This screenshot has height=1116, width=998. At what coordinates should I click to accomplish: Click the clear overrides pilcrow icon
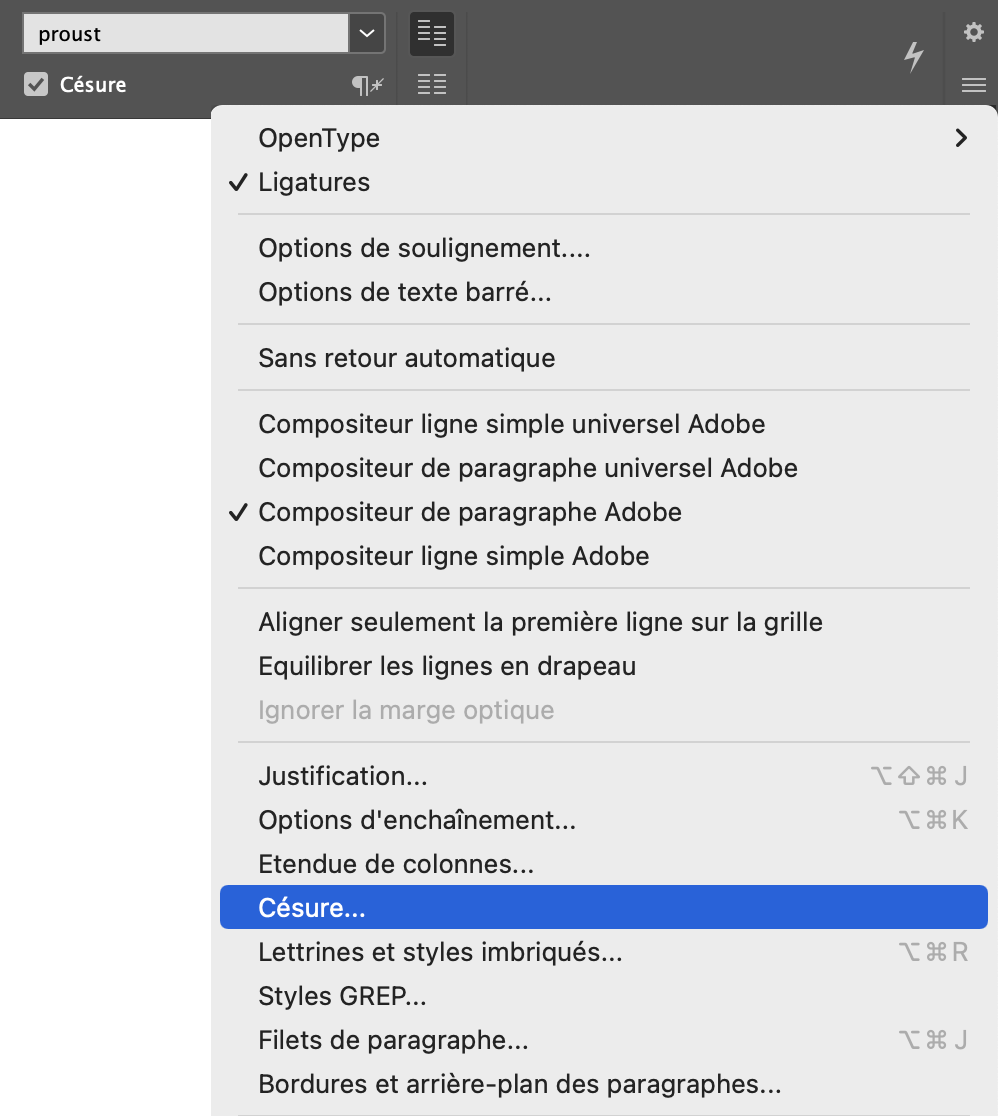[x=367, y=86]
